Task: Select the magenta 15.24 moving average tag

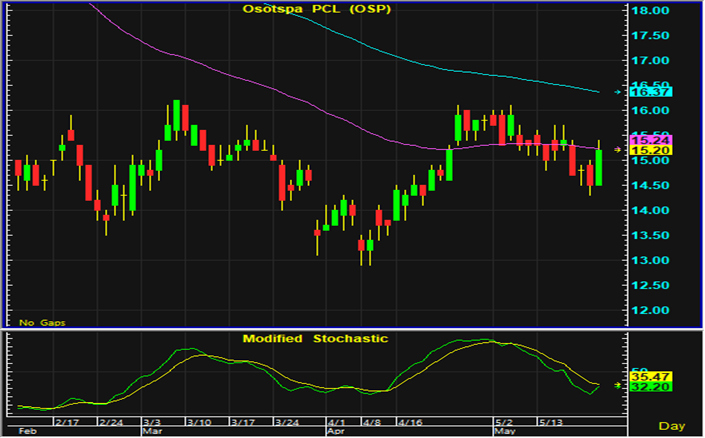Action: (651, 140)
